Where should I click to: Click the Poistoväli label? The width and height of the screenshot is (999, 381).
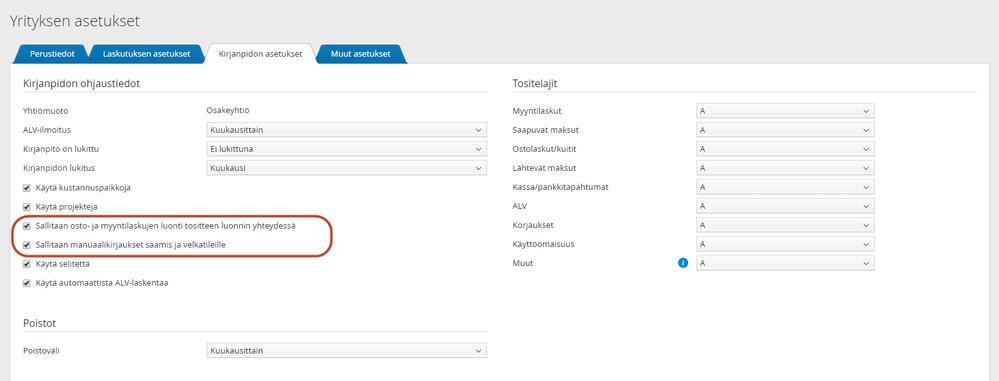[40, 351]
